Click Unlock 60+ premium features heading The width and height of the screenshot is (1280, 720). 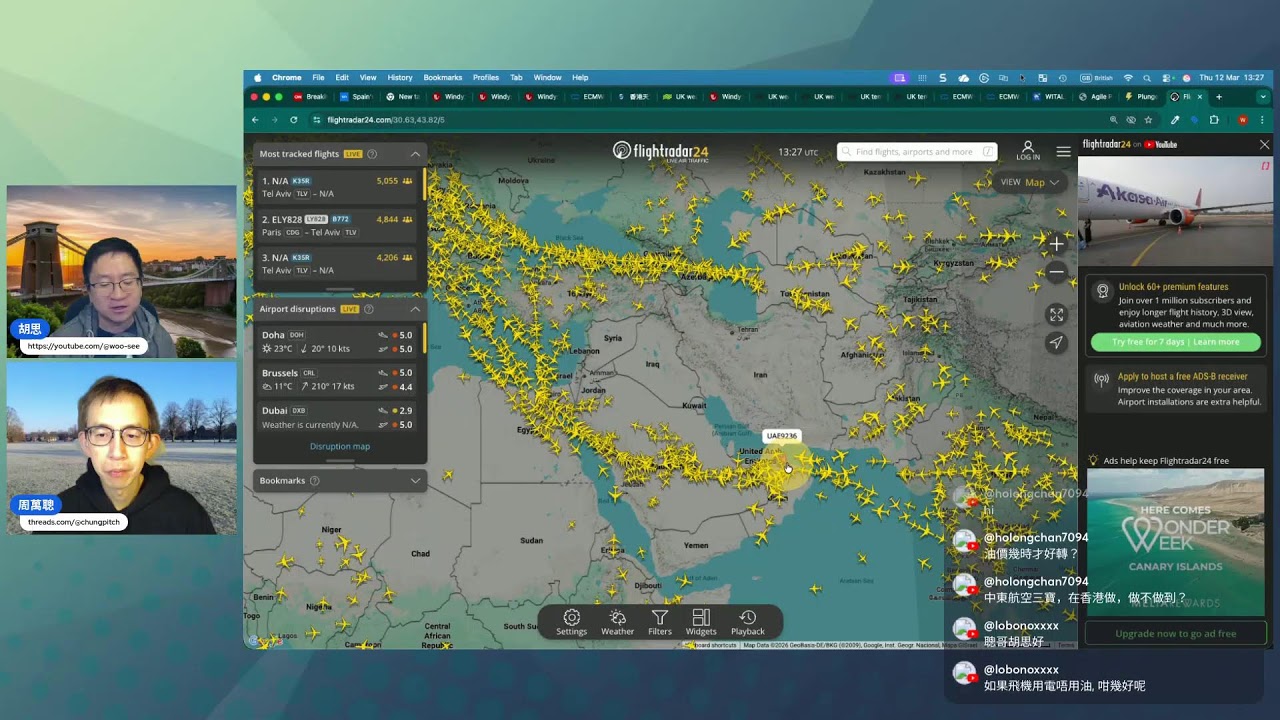(1173, 287)
